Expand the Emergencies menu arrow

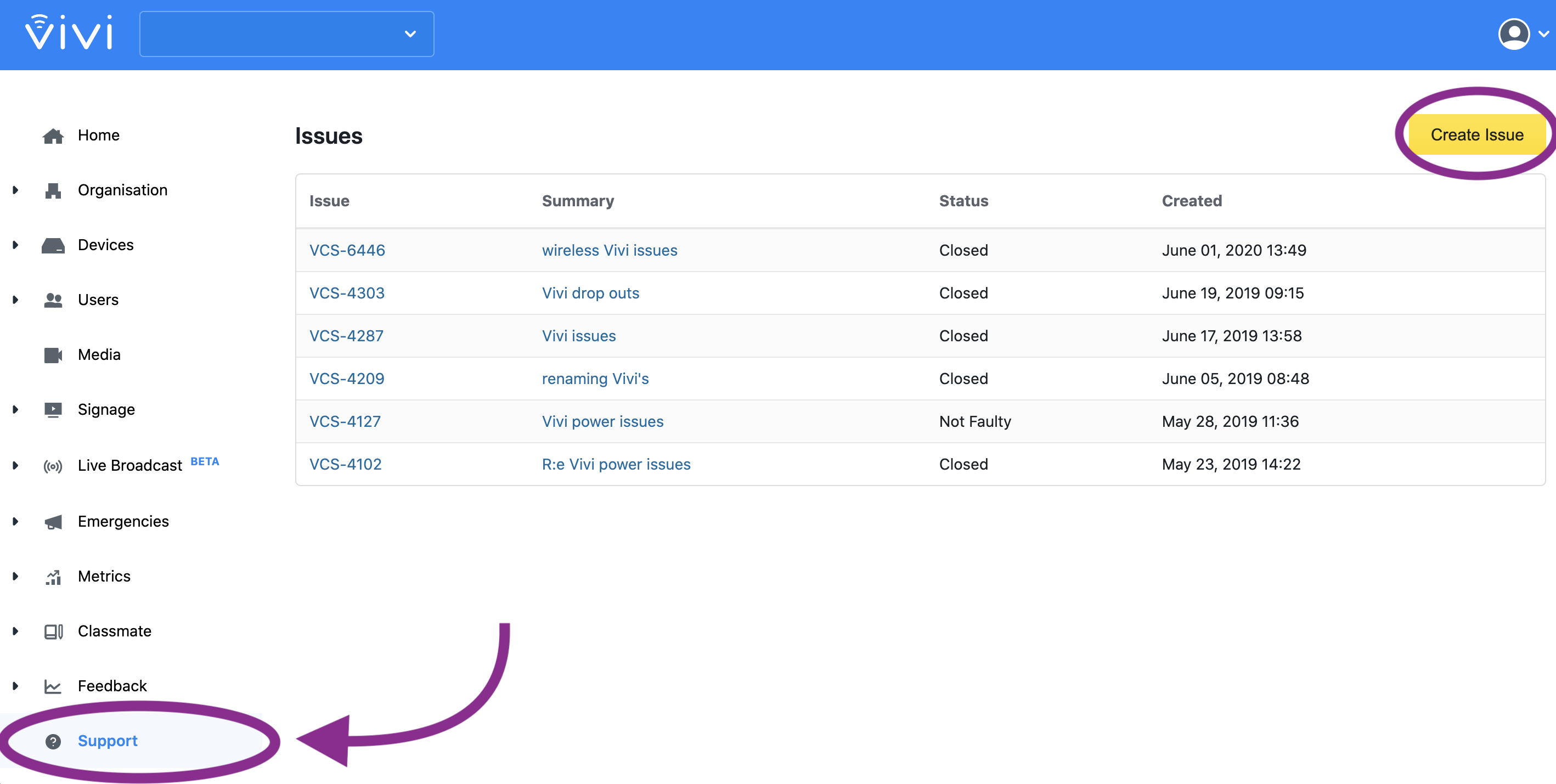point(16,522)
